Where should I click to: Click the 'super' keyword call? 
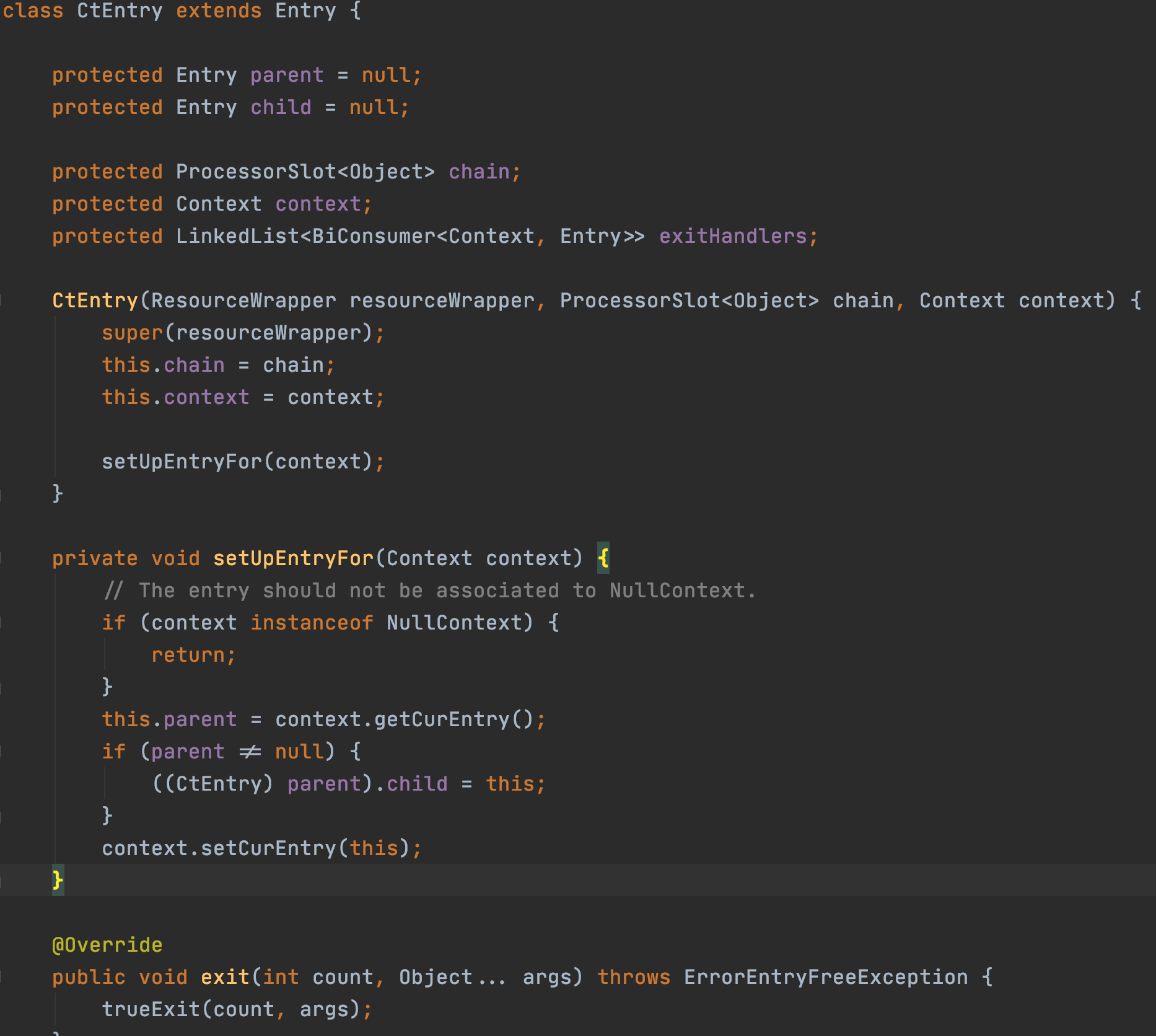132,333
